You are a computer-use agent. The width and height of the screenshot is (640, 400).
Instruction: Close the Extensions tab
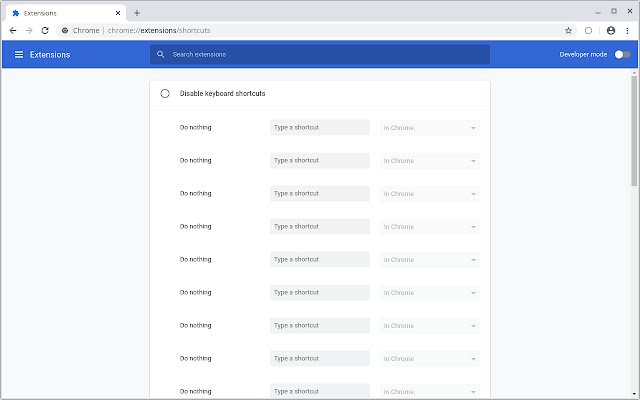coord(118,13)
